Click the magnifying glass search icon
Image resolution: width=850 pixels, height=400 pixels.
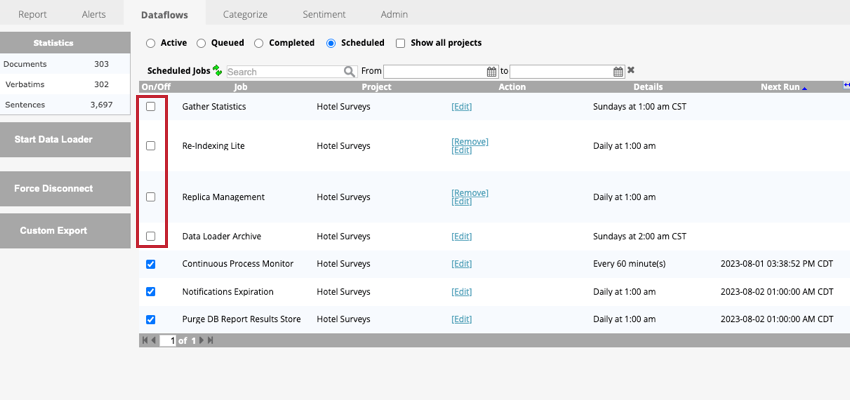click(349, 72)
